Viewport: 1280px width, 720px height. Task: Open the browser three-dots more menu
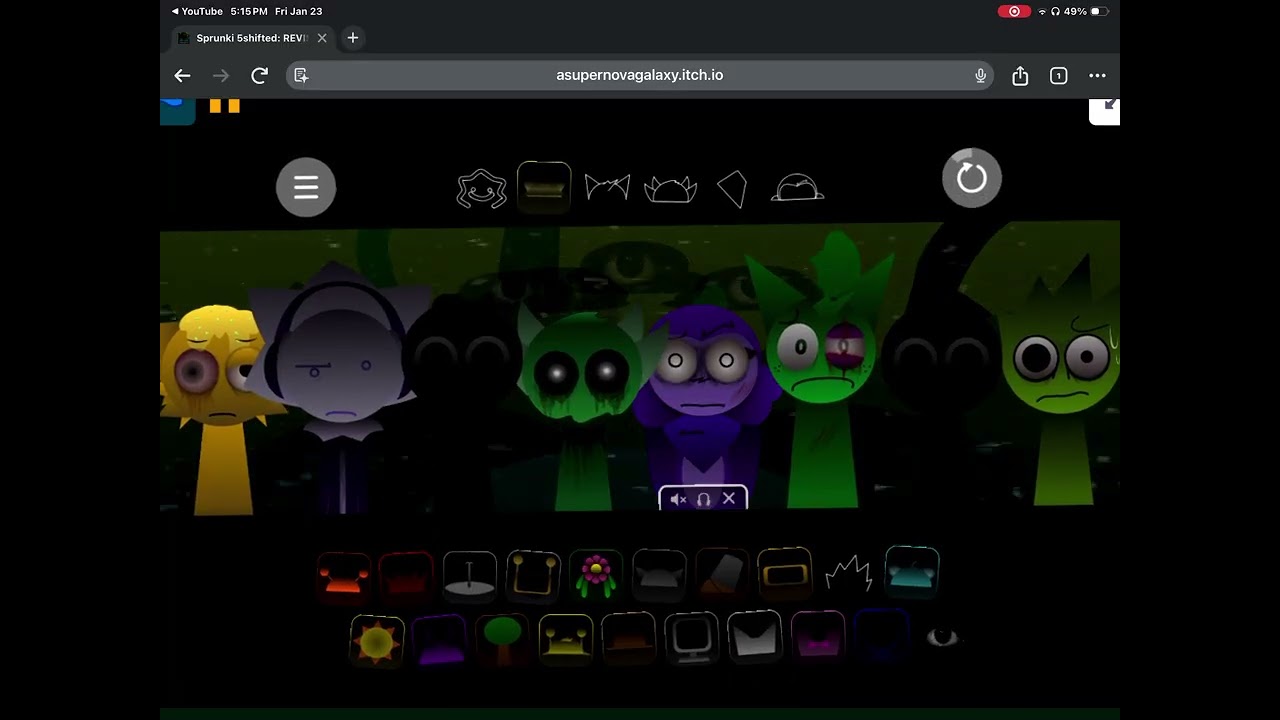[x=1097, y=76]
